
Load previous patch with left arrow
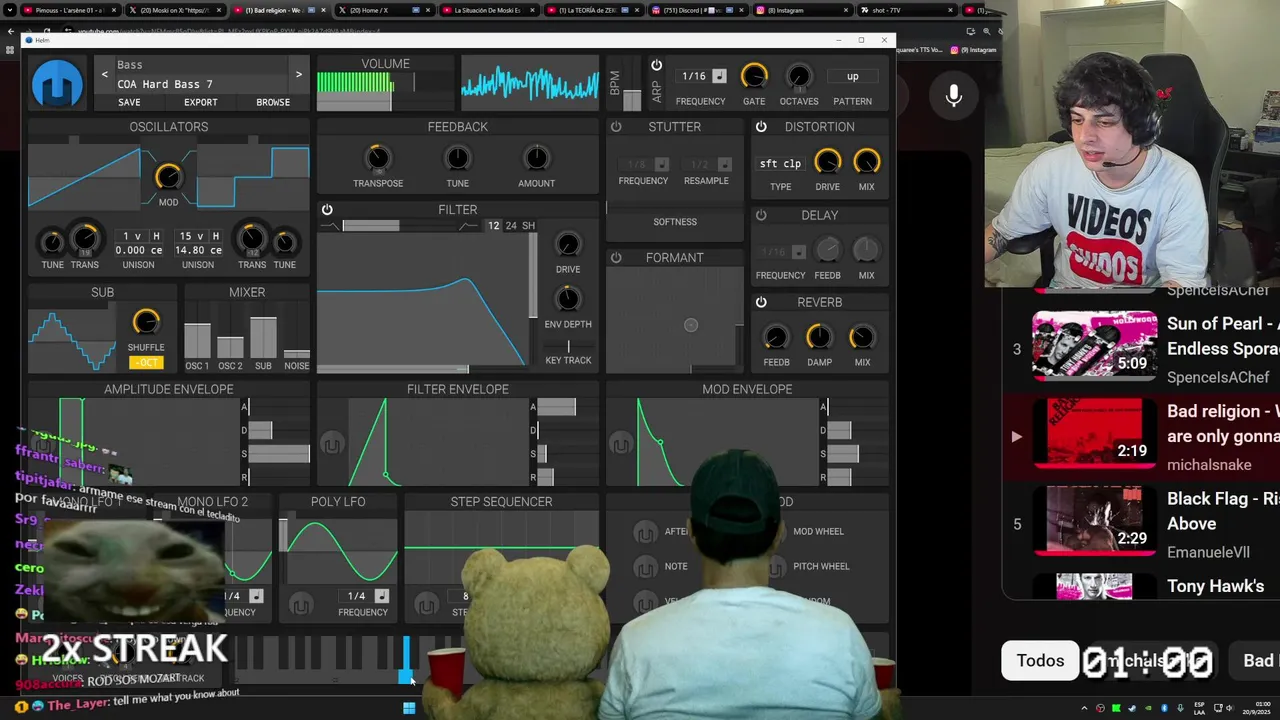(104, 75)
